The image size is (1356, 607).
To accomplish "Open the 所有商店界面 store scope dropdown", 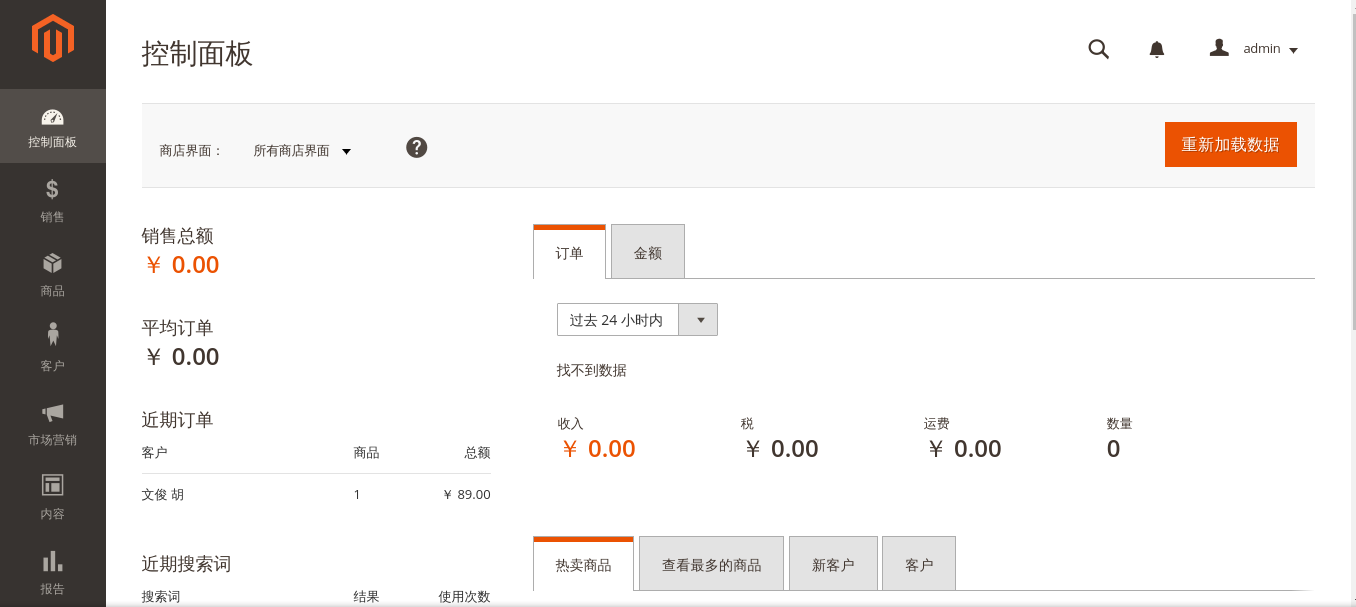I will click(x=302, y=151).
